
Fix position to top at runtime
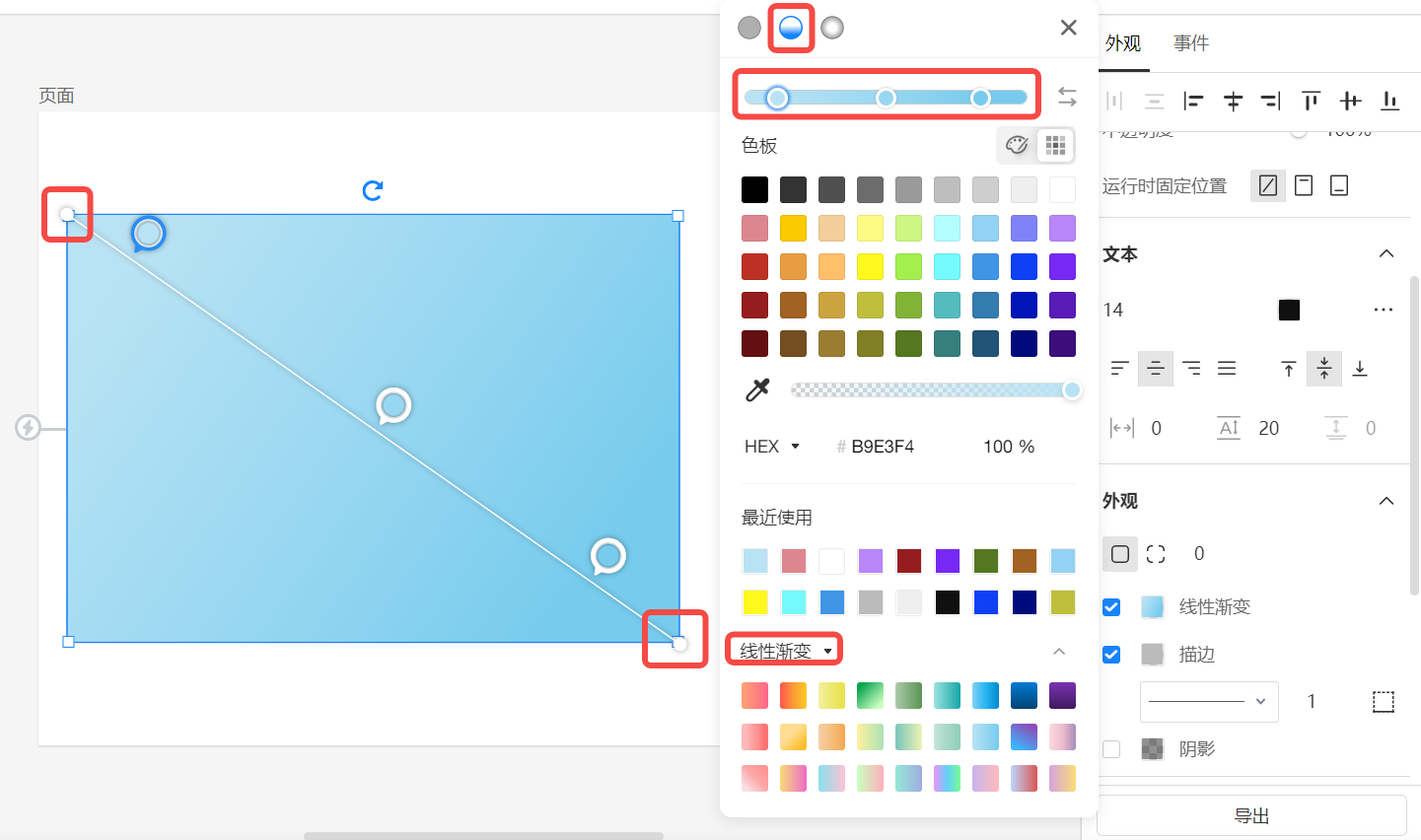[x=1304, y=185]
